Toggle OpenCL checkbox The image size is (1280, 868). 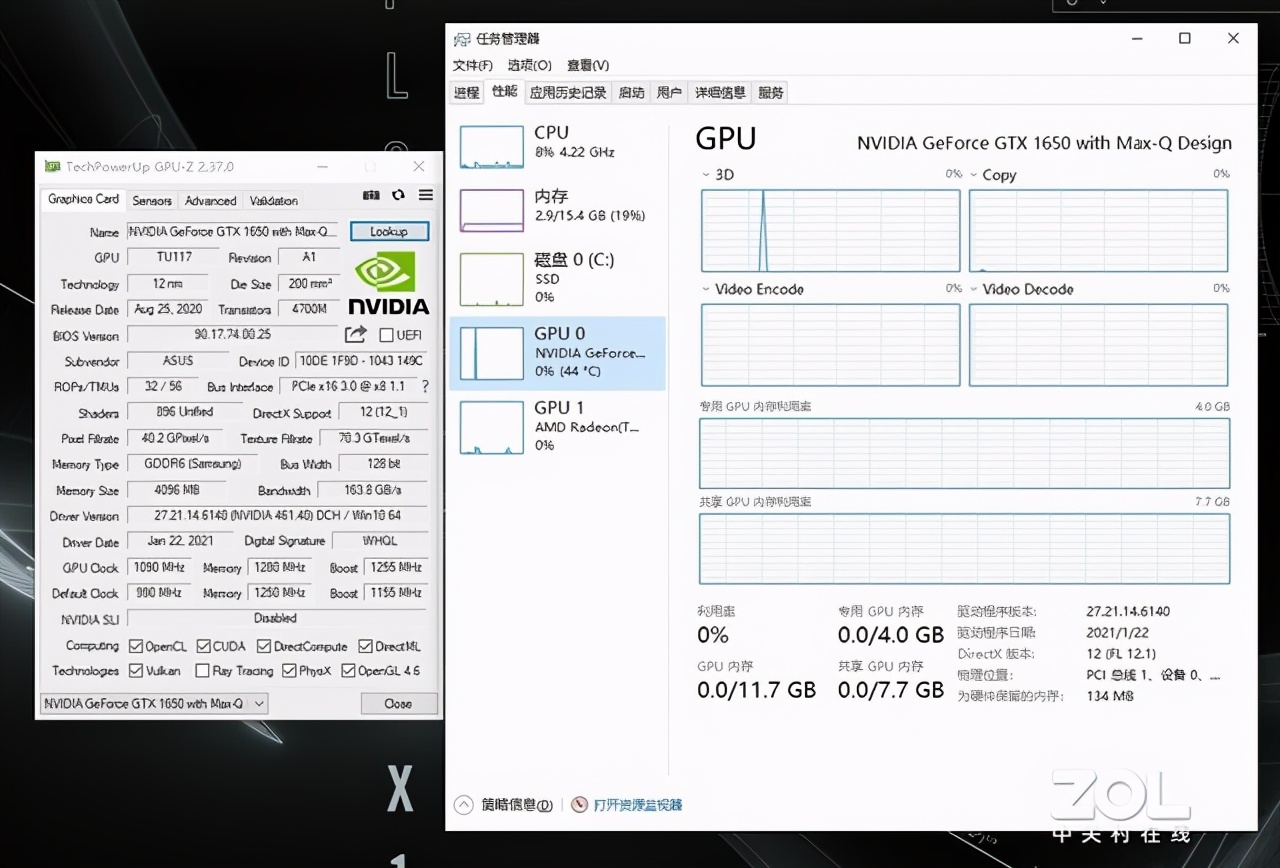[134, 646]
